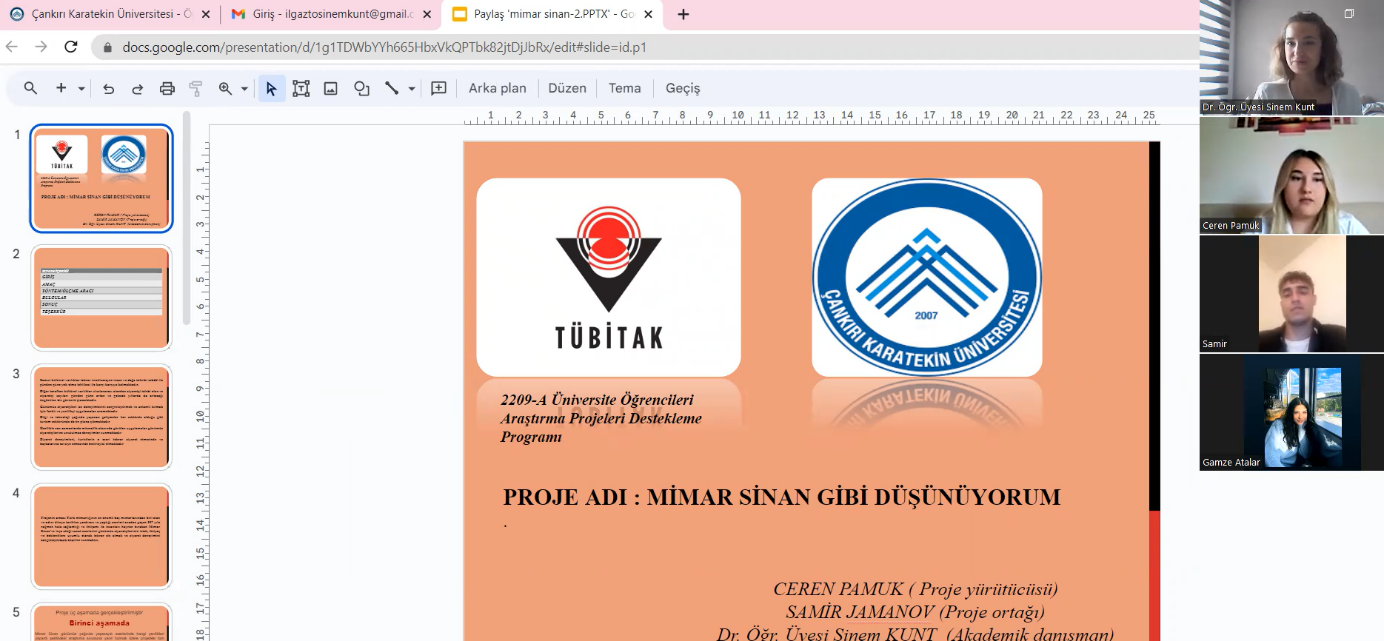This screenshot has width=1384, height=641.
Task: Select the TÜBİTAK logo on slide
Action: pyautogui.click(x=608, y=277)
